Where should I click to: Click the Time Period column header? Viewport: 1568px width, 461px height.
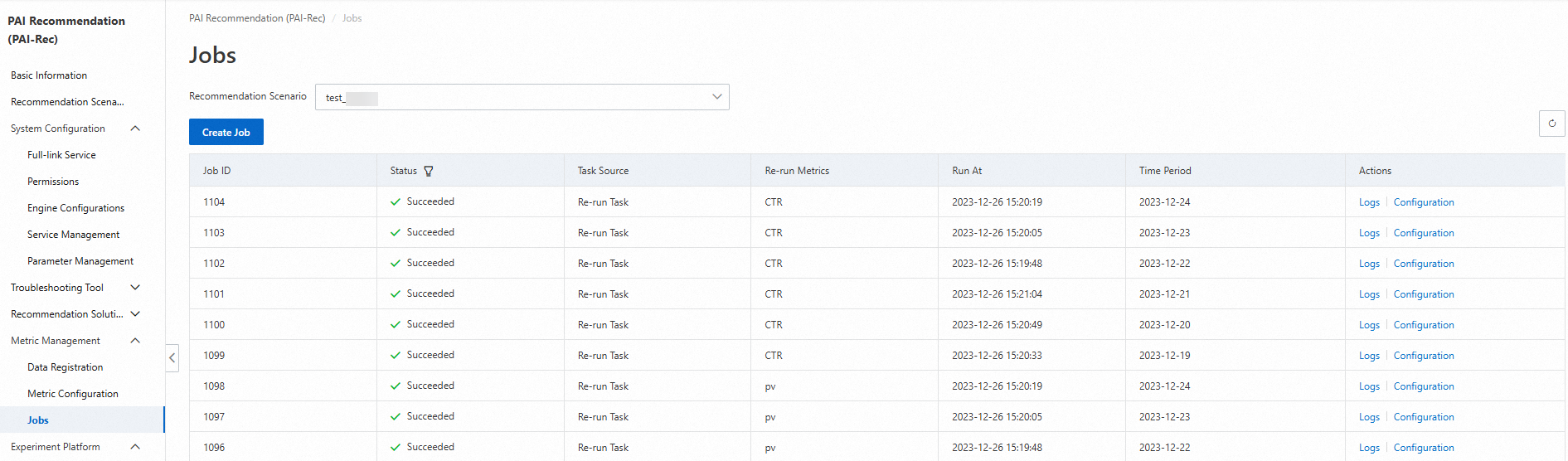point(1165,171)
